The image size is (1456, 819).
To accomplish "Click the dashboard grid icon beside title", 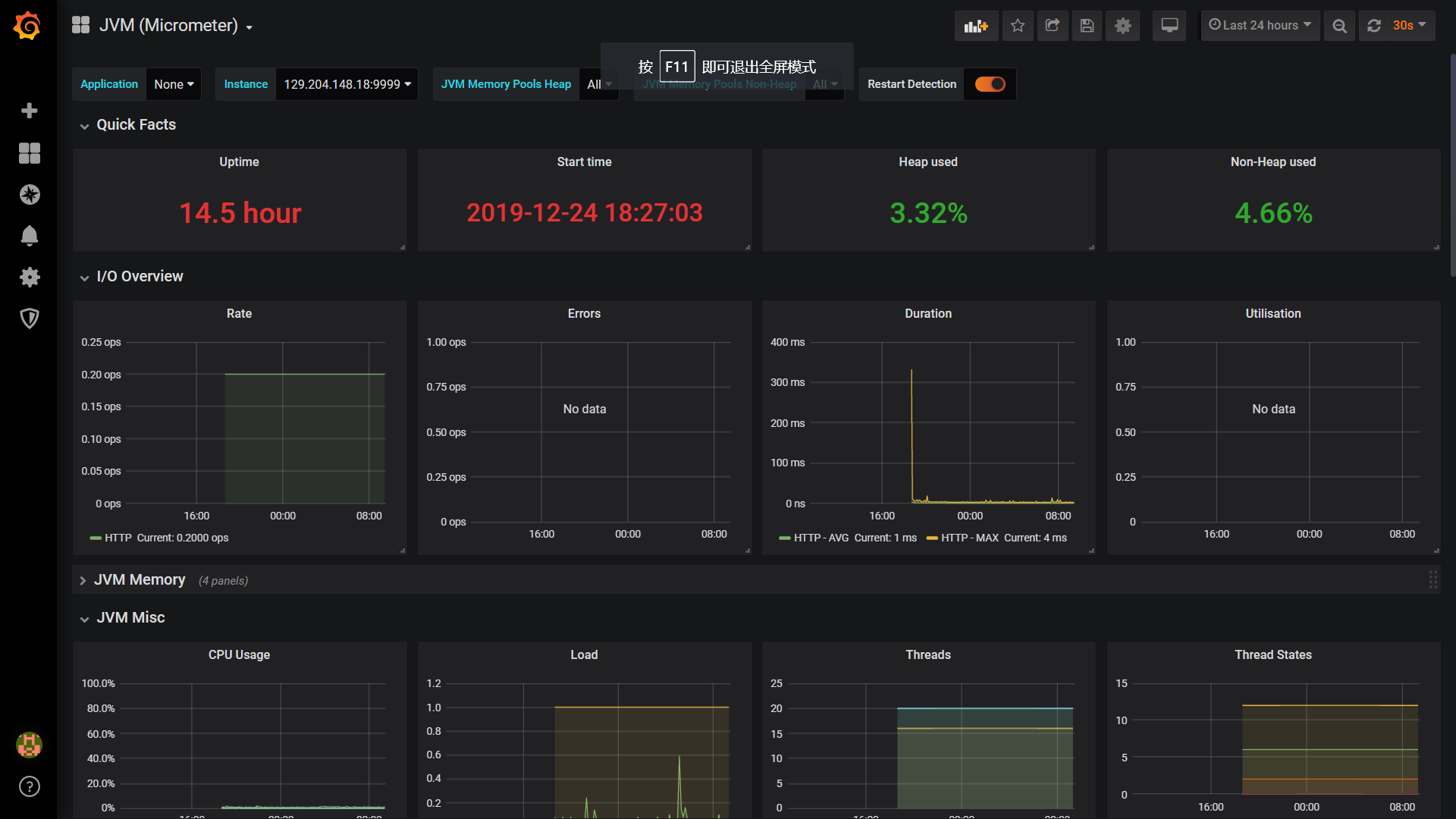I will (81, 25).
